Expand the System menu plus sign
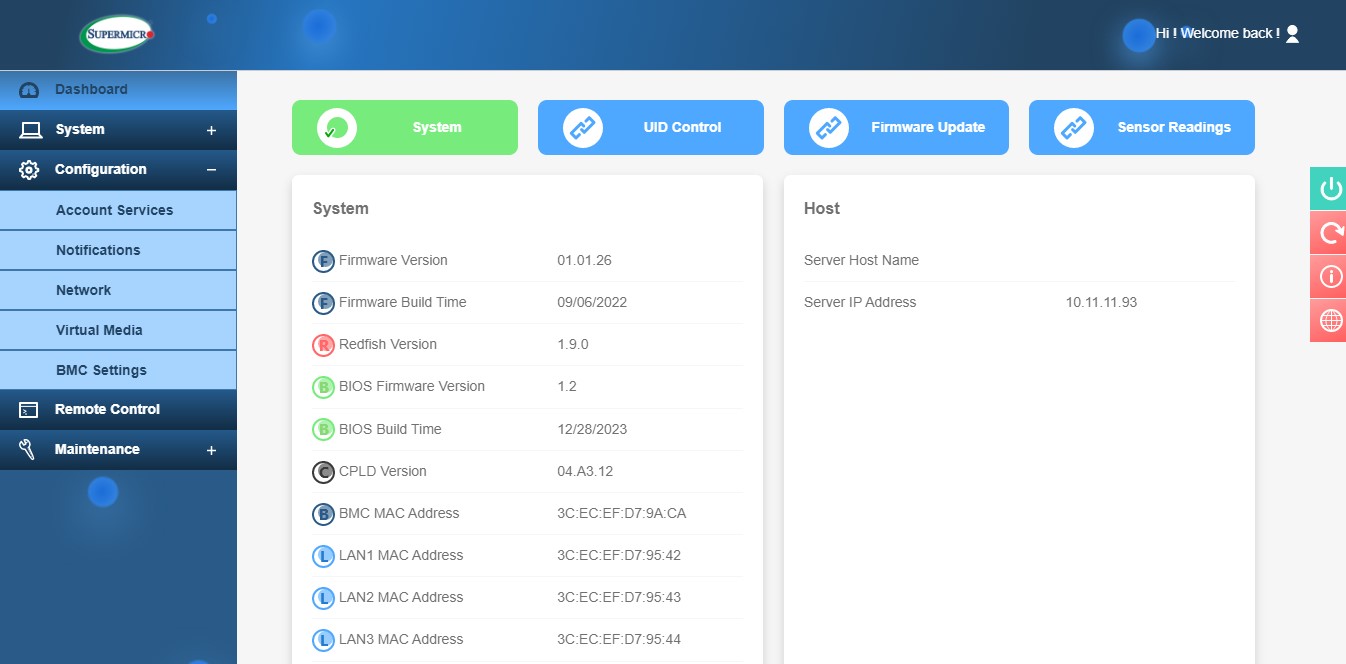 pyautogui.click(x=211, y=131)
